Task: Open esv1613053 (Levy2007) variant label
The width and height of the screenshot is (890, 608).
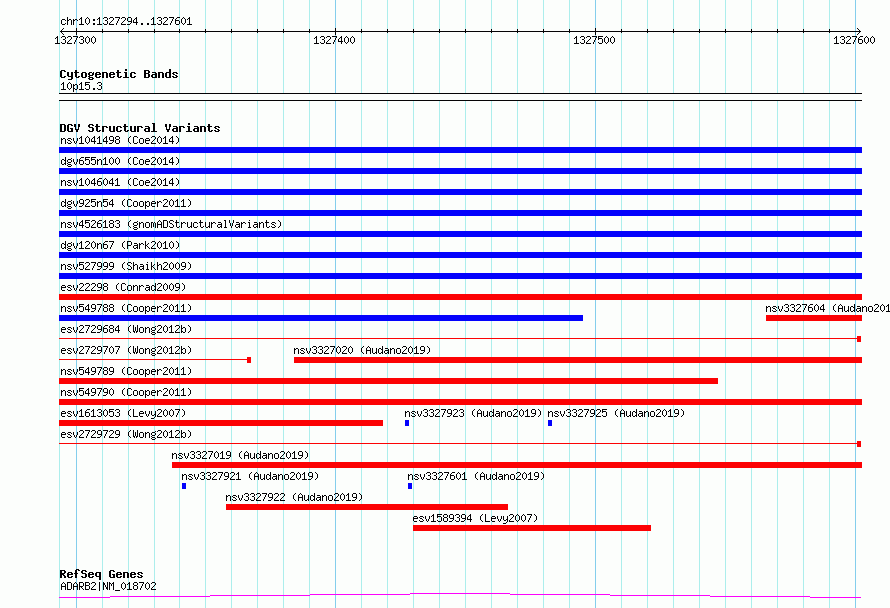Action: (123, 413)
